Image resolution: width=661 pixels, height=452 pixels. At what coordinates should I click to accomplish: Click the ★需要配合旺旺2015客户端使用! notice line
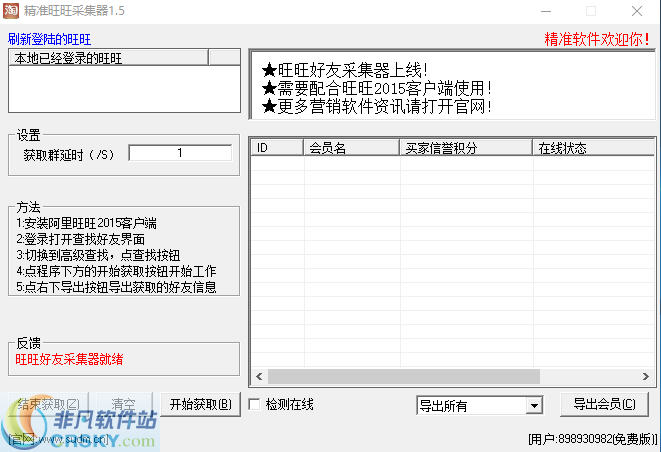point(376,88)
